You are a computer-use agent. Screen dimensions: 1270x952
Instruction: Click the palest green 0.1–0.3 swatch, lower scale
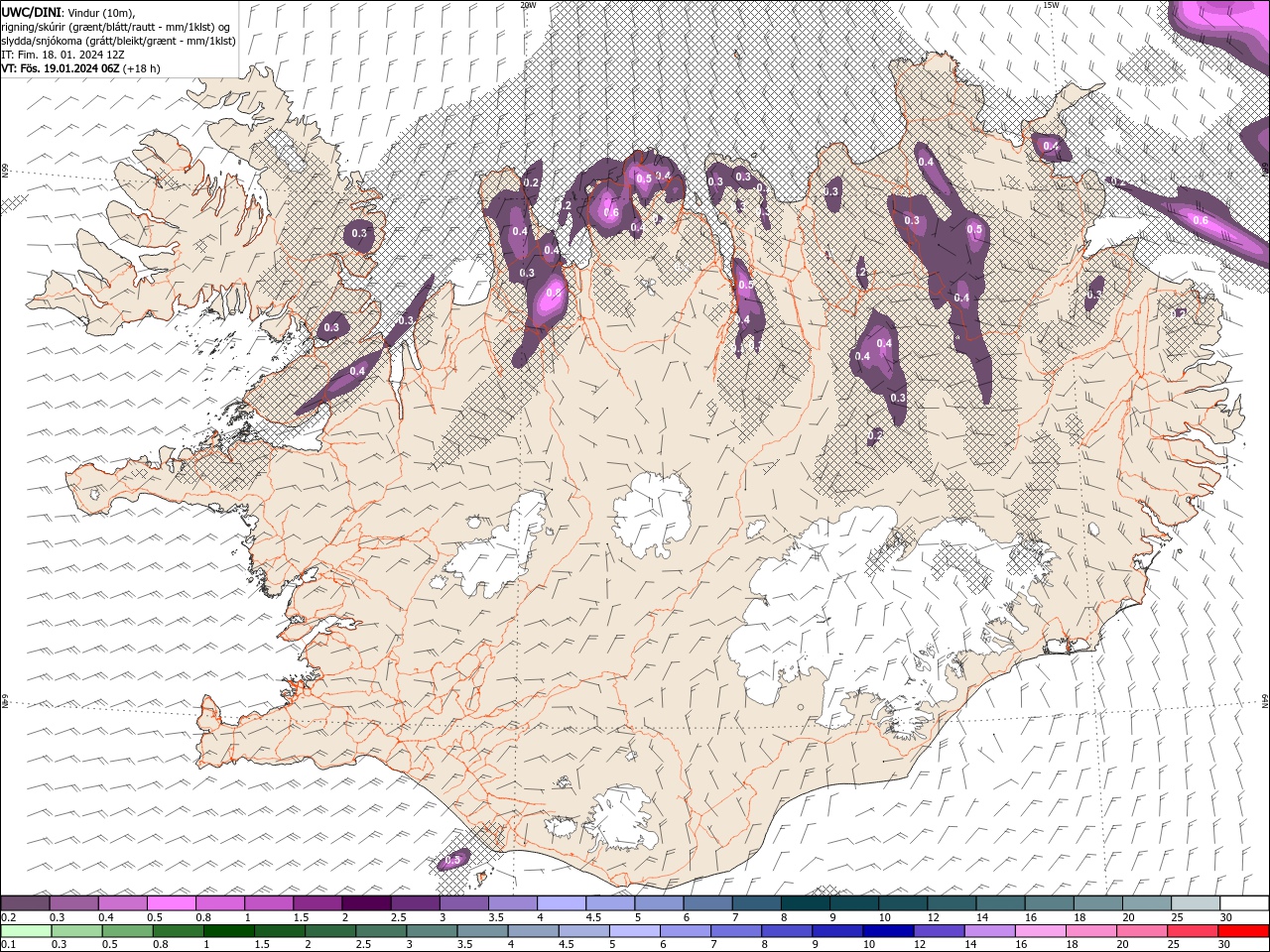click(x=26, y=931)
